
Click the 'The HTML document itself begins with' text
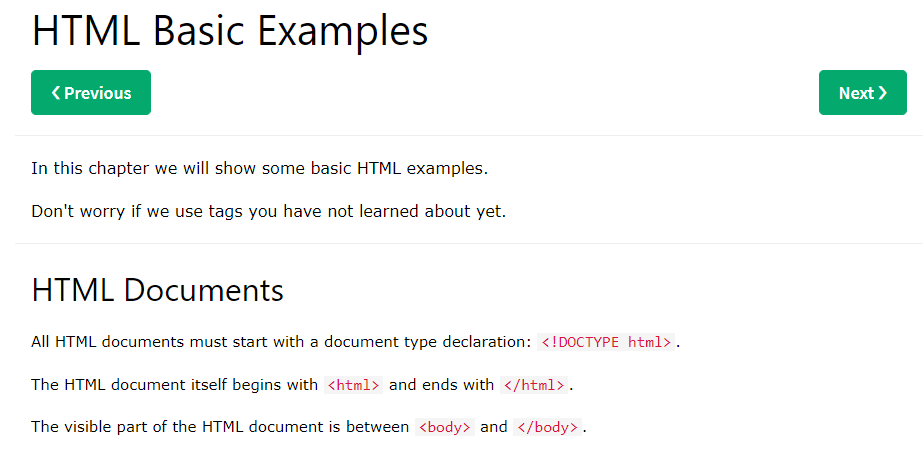click(x=174, y=385)
